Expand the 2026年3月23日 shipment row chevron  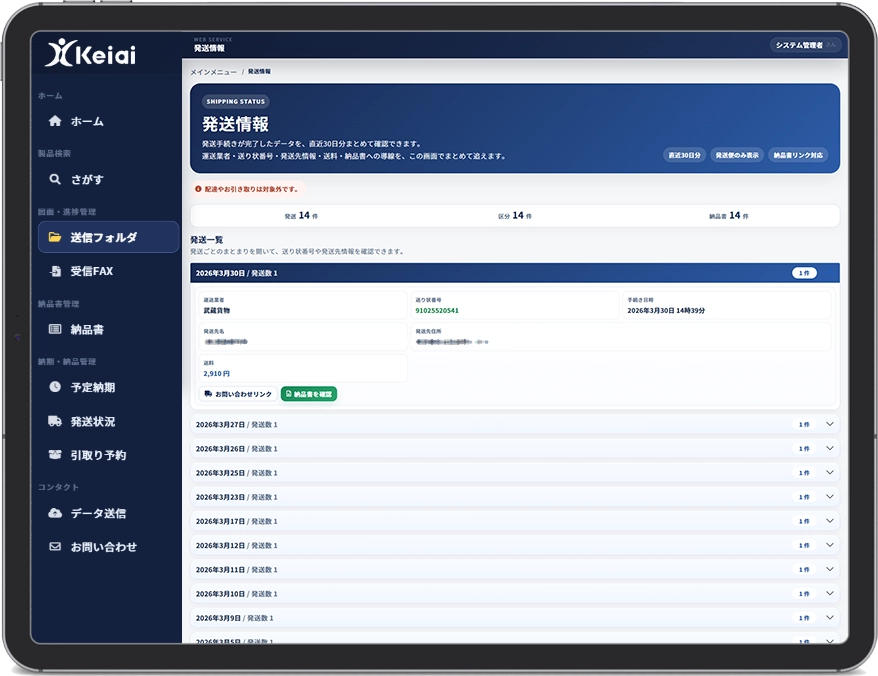pos(830,496)
